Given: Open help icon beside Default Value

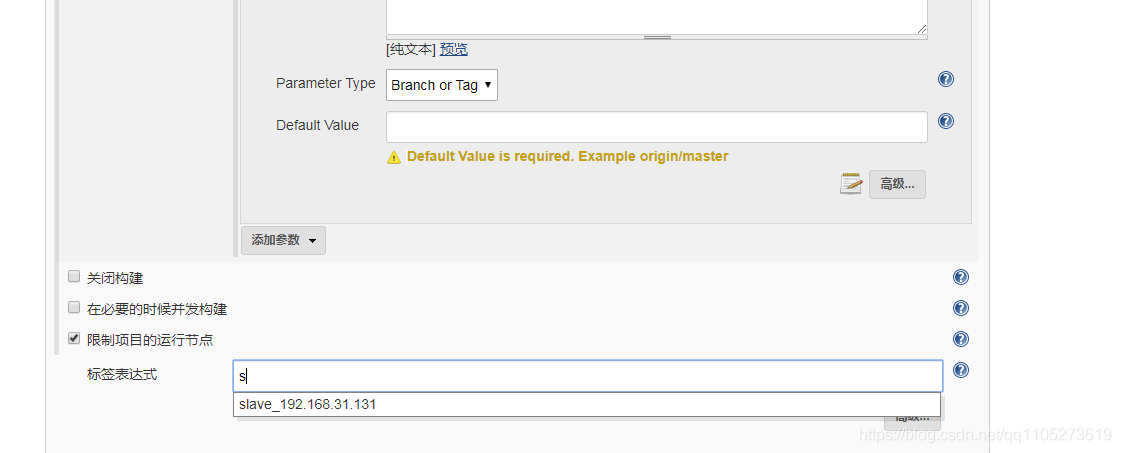Looking at the screenshot, I should 945,121.
